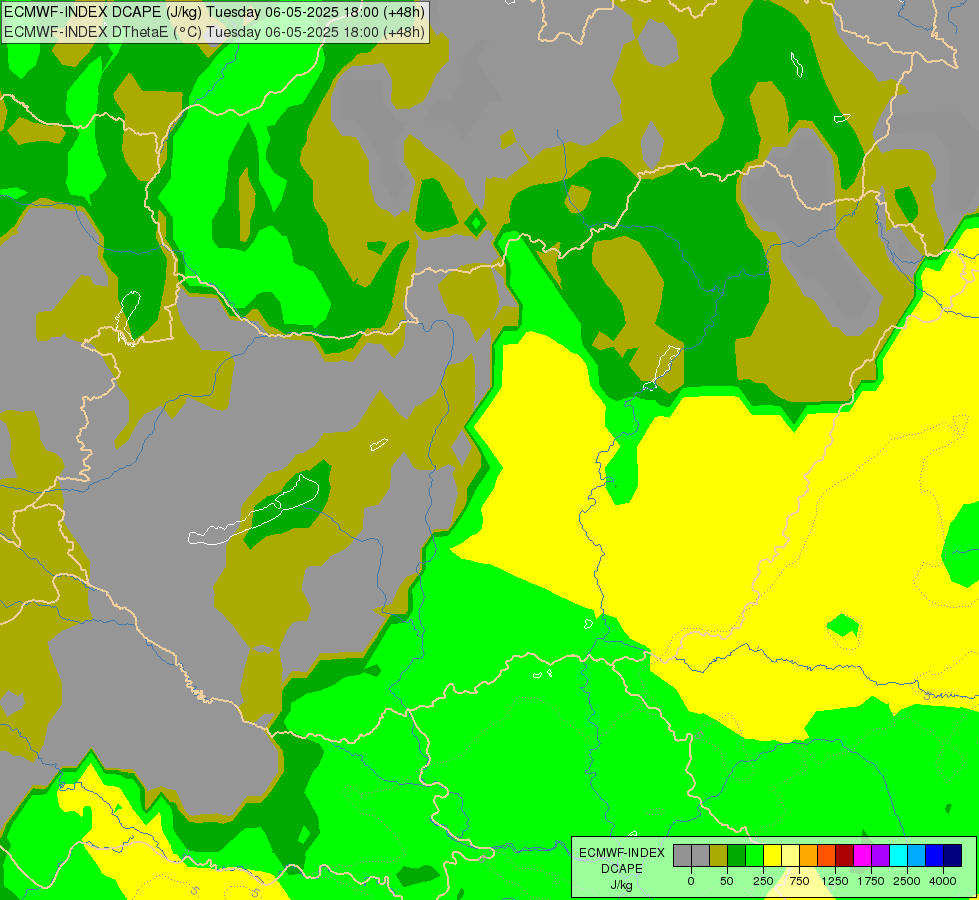979x900 pixels.
Task: Click the bright yellow legend swatch
Action: coord(772,856)
